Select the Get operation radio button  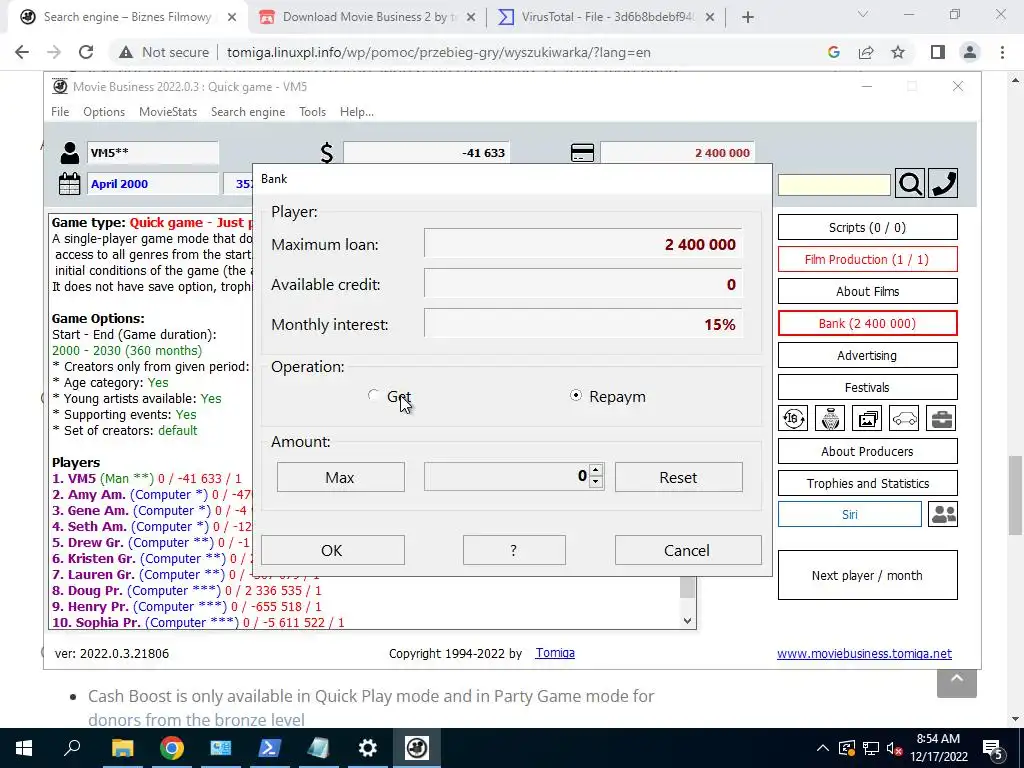coord(374,395)
